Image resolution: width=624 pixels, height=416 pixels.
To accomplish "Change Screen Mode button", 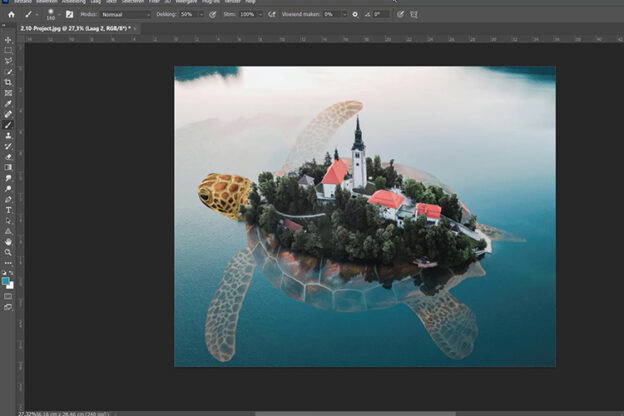I will (8, 307).
